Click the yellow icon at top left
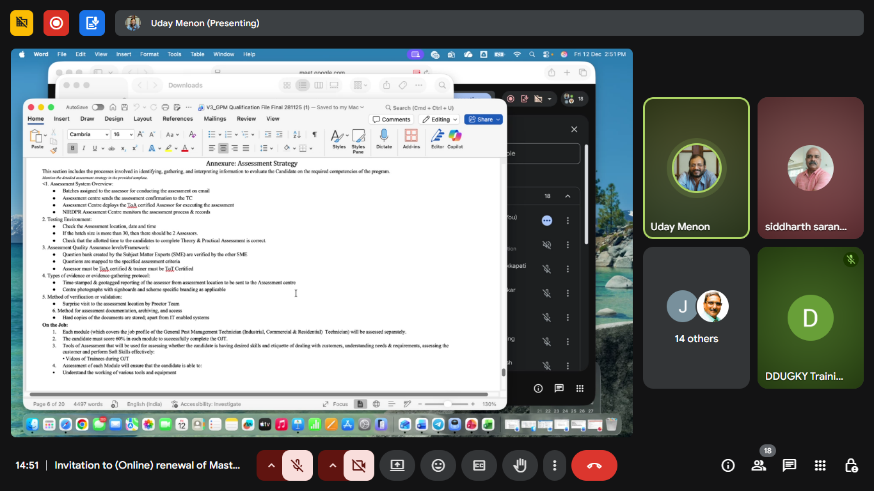The height and width of the screenshot is (491, 874). point(22,22)
